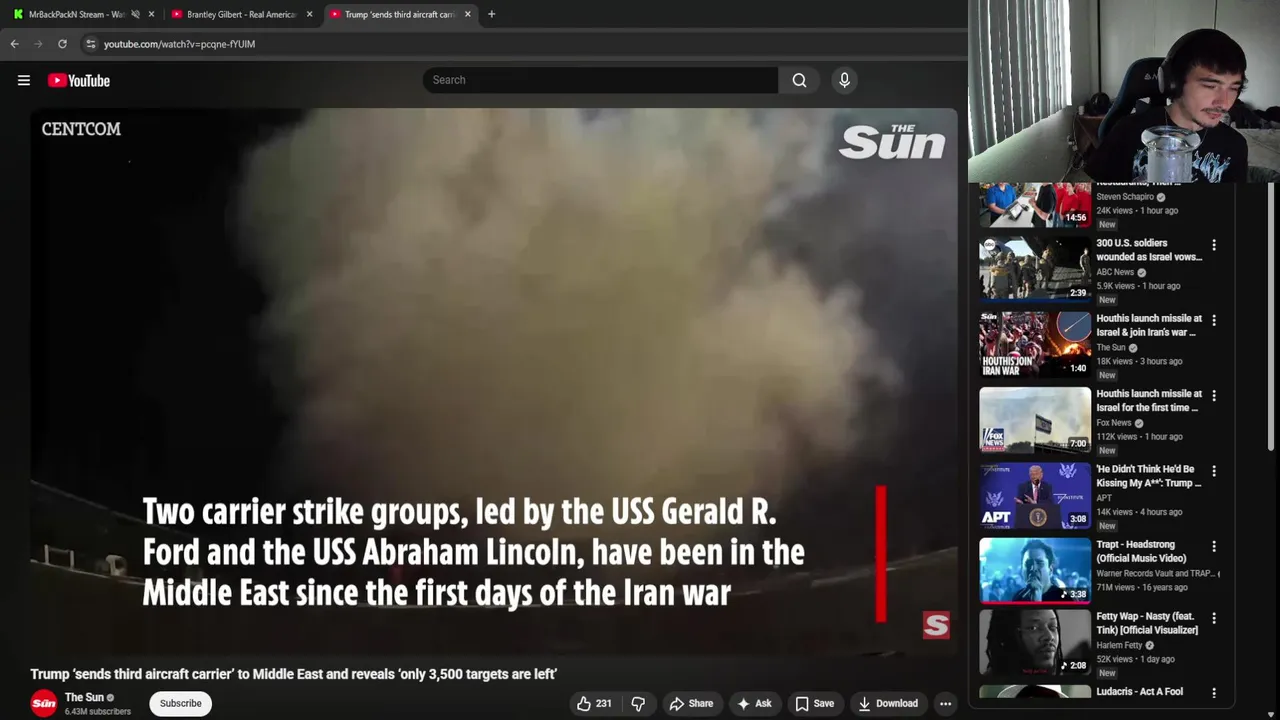Open options for Ludacris Act A Fool

(1214, 693)
